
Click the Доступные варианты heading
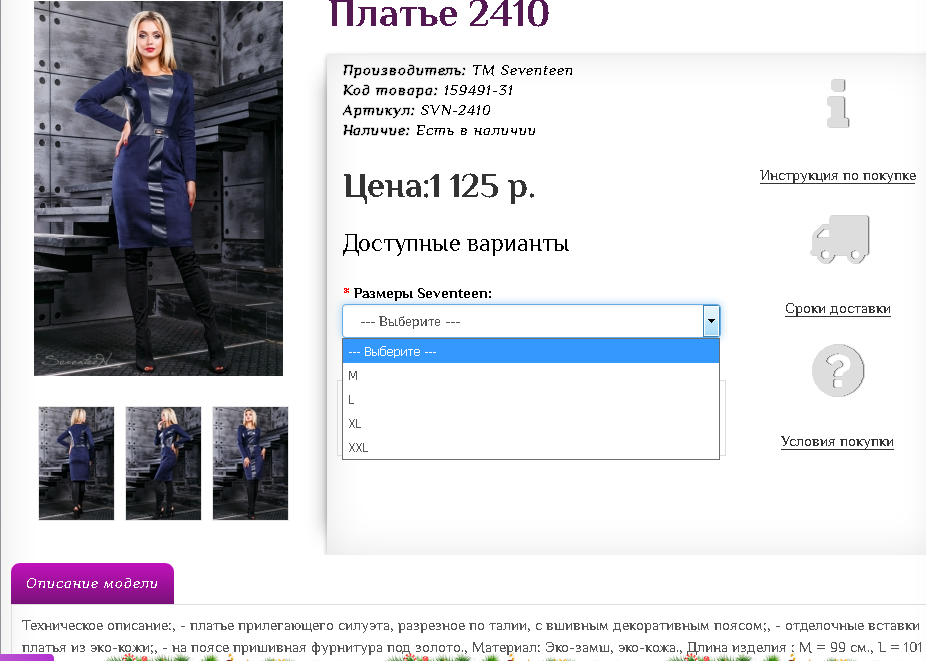tap(455, 243)
